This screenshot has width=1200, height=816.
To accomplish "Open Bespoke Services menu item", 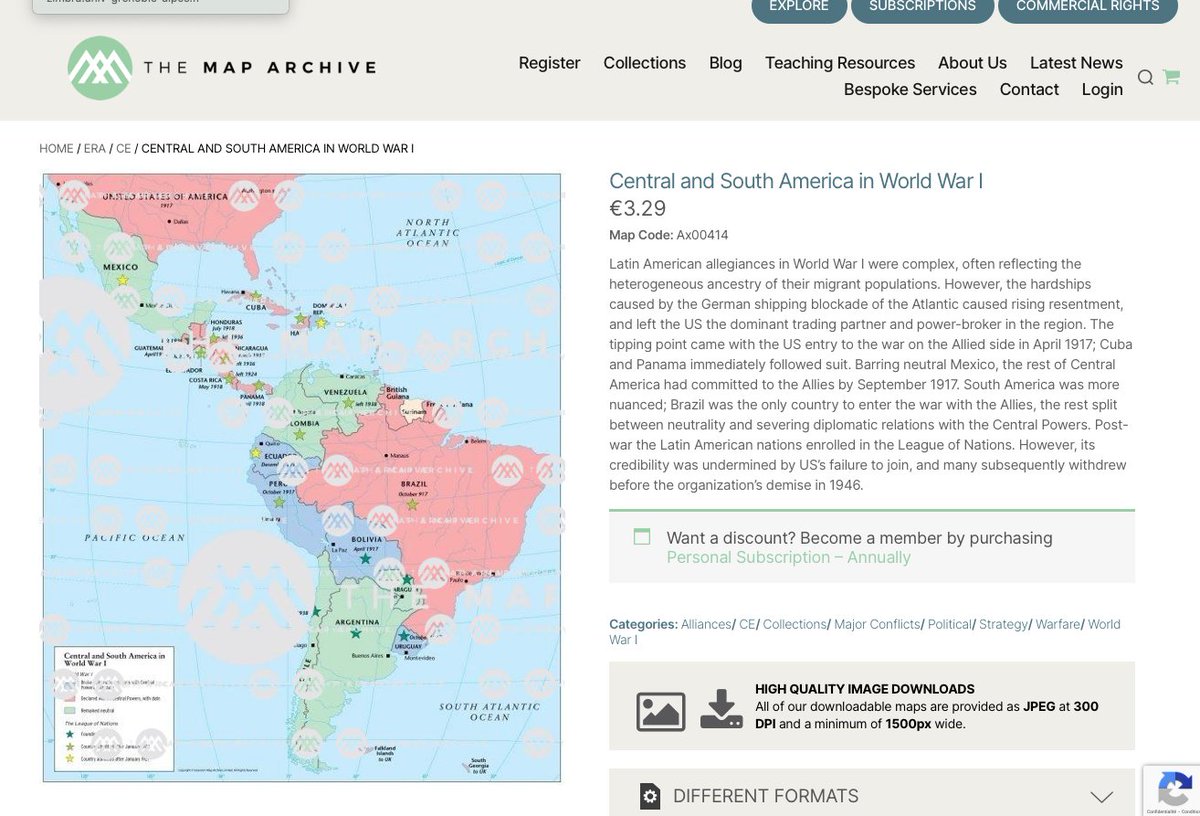I will 910,89.
